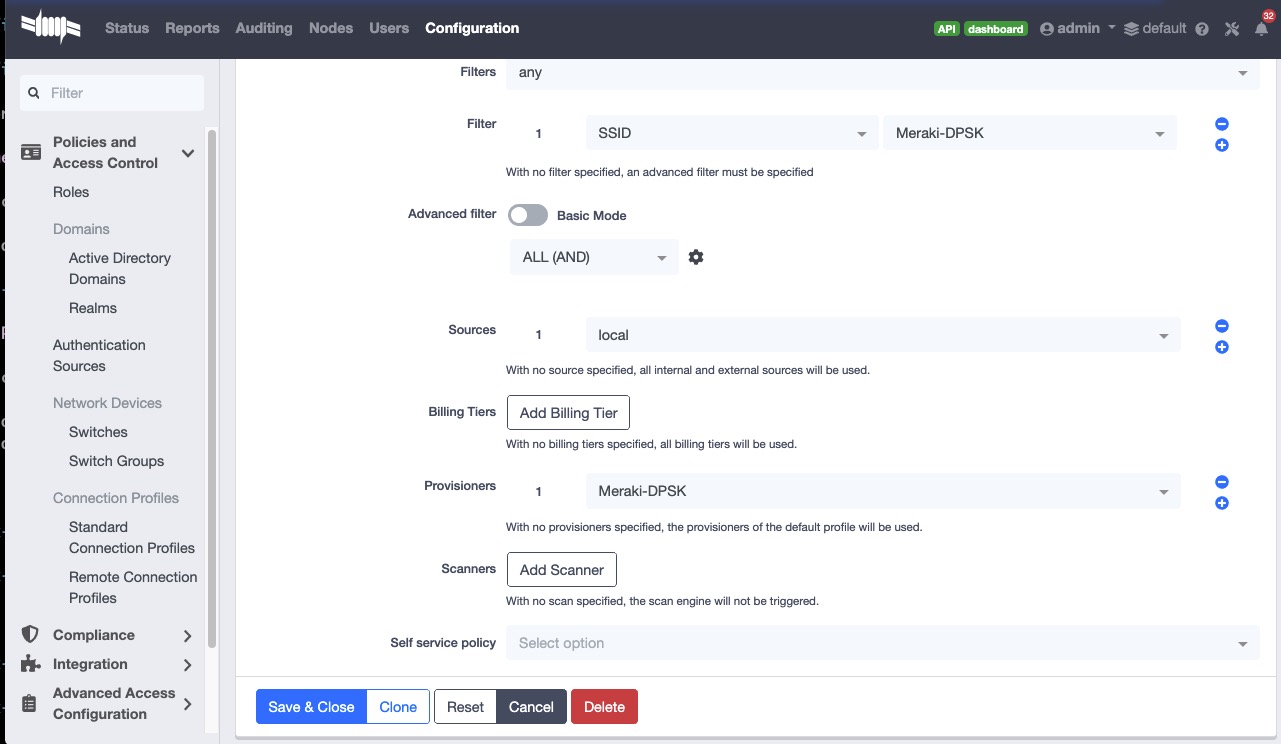1281x744 pixels.
Task: Open the advanced filter gear settings
Action: [695, 257]
